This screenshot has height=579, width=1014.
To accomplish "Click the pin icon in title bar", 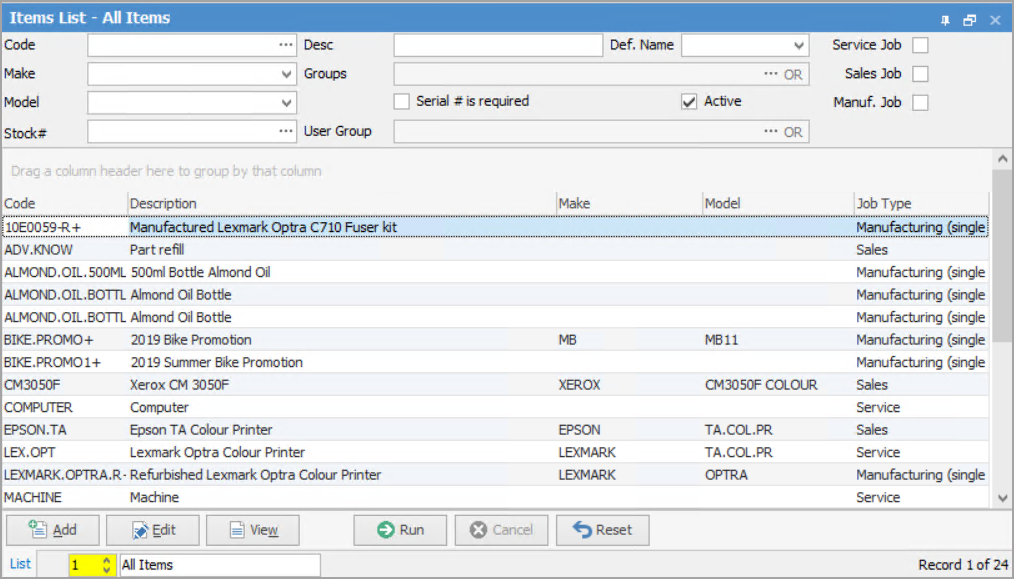I will (945, 20).
